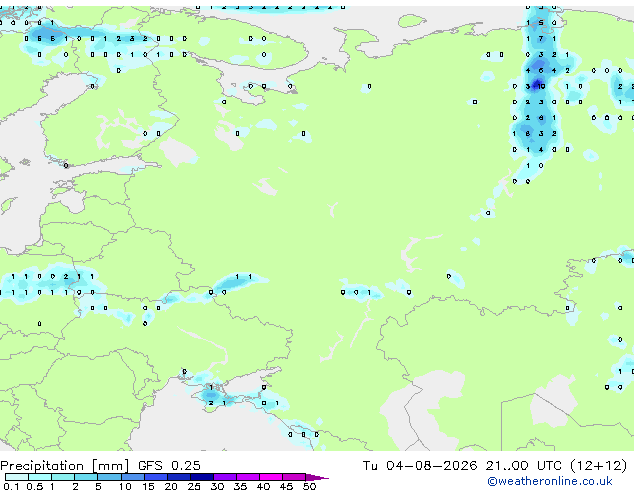The height and width of the screenshot is (490, 634).
Task: Click the forecast offset '(12+12)'
Action: coord(598,465)
